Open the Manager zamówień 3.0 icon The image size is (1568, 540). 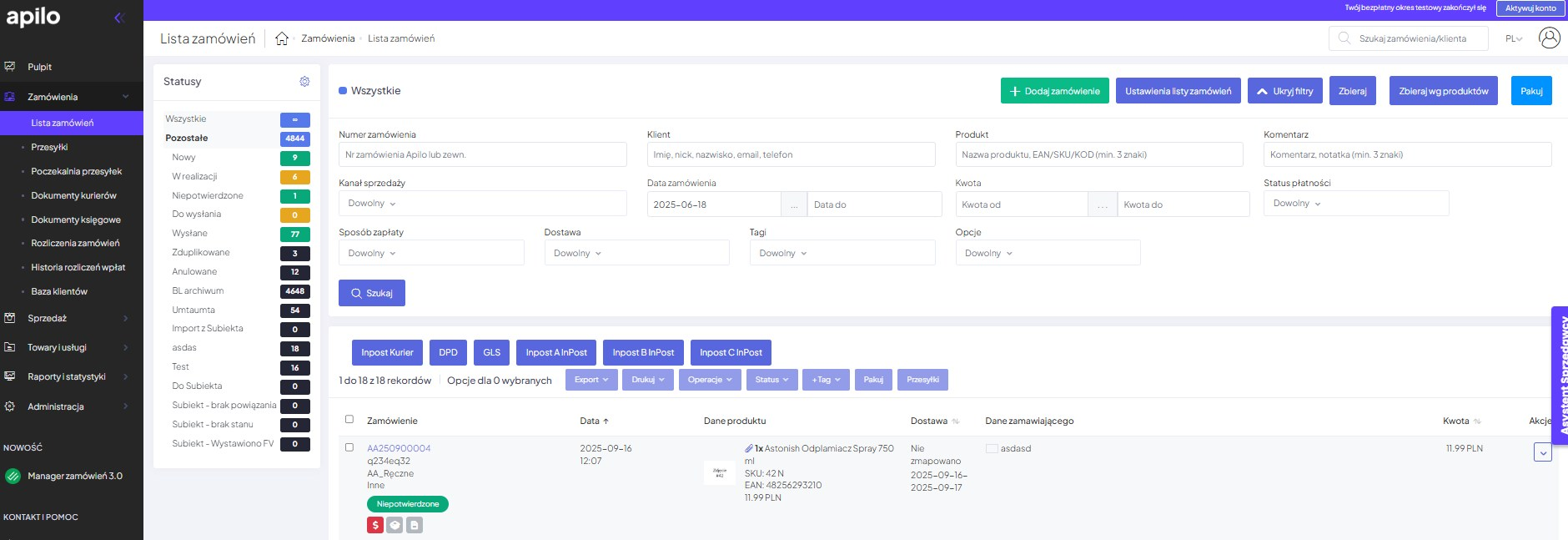coord(13,476)
